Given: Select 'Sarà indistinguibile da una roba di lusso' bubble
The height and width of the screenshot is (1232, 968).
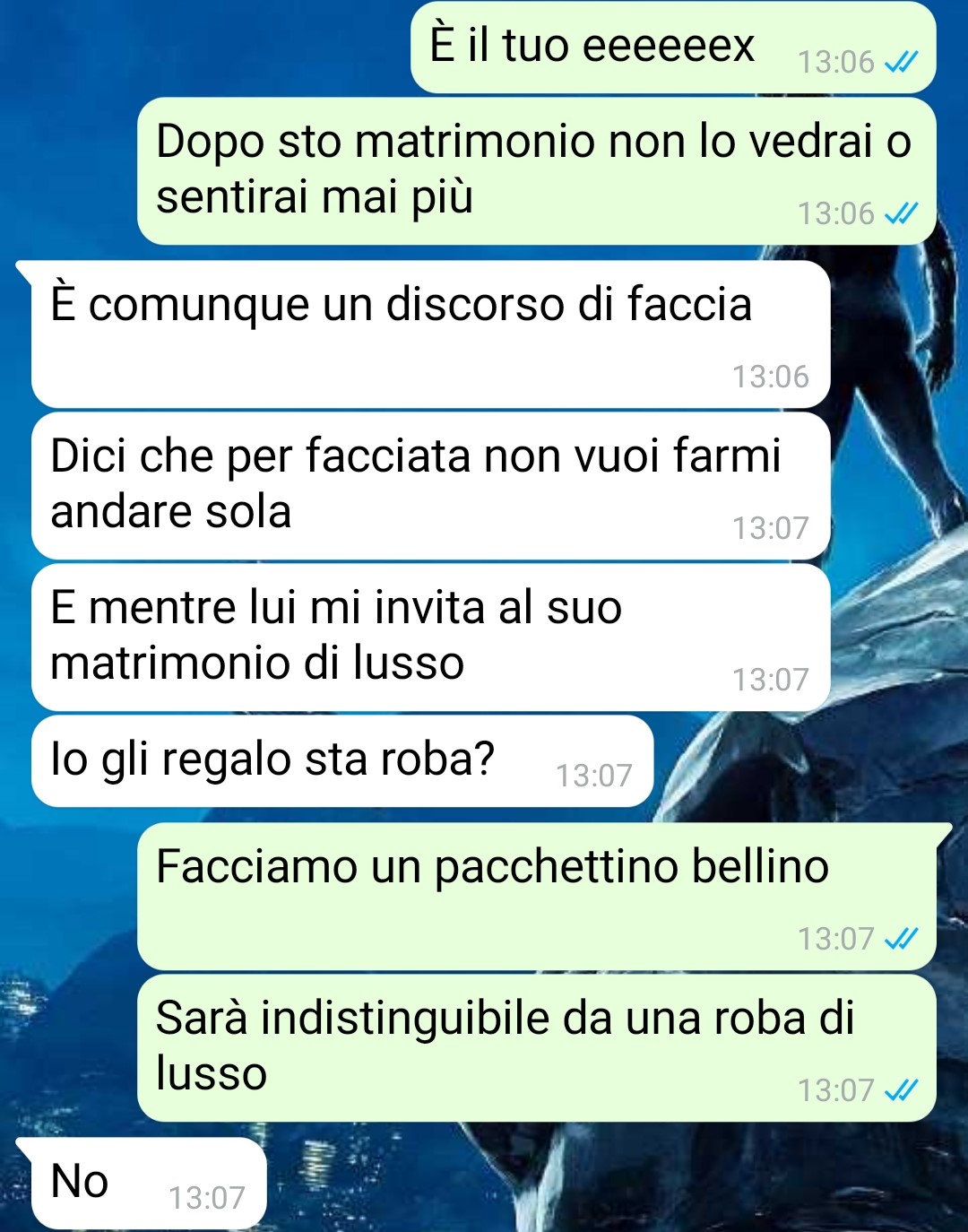Looking at the screenshot, I should [536, 1048].
